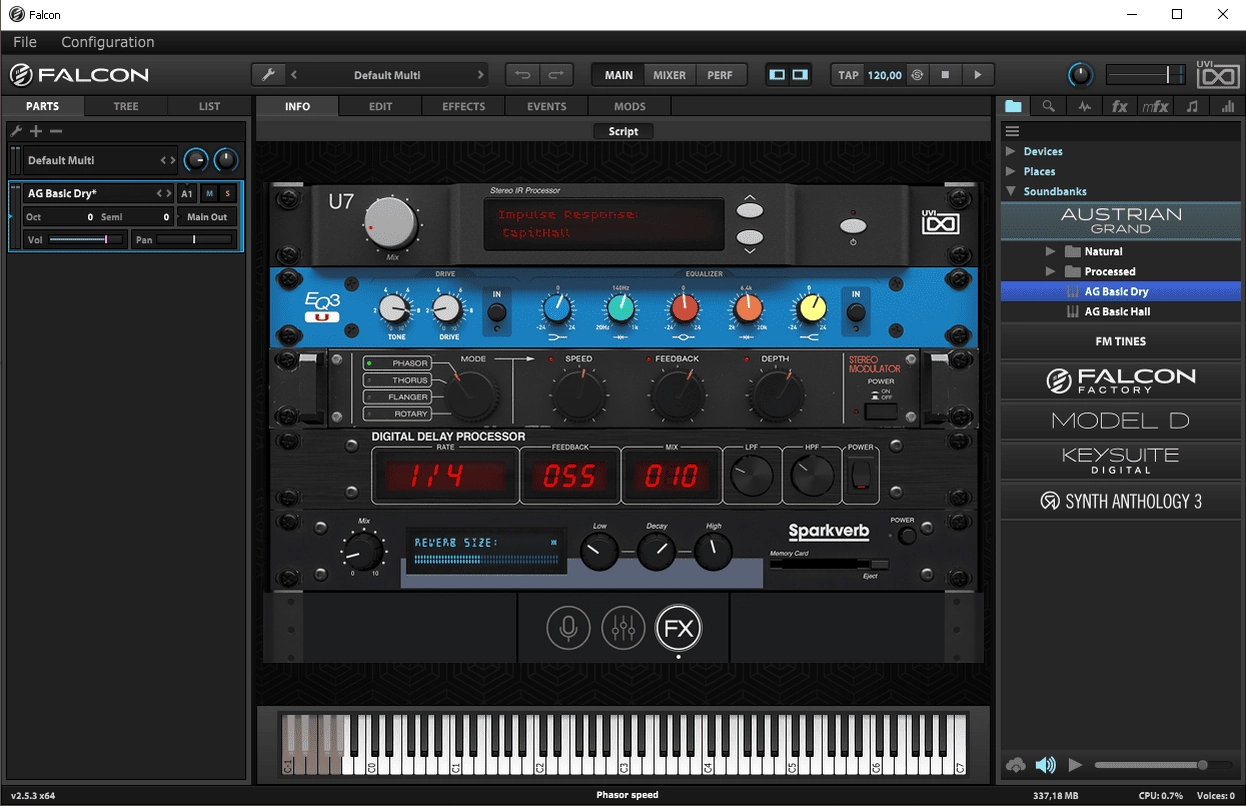Switch to MIXER view

tap(669, 75)
